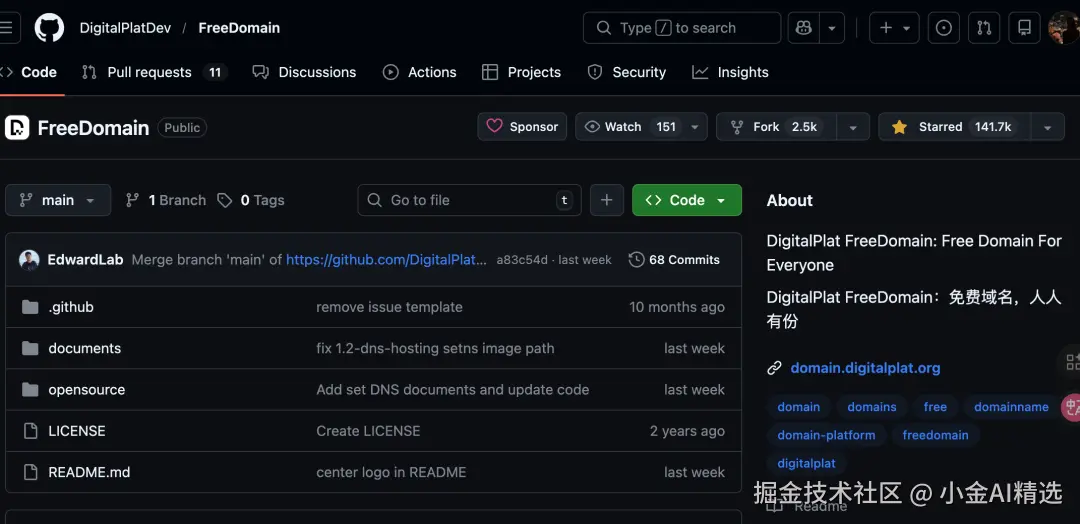The height and width of the screenshot is (524, 1080).
Task: Open the LICENSE file
Action: pyautogui.click(x=77, y=431)
